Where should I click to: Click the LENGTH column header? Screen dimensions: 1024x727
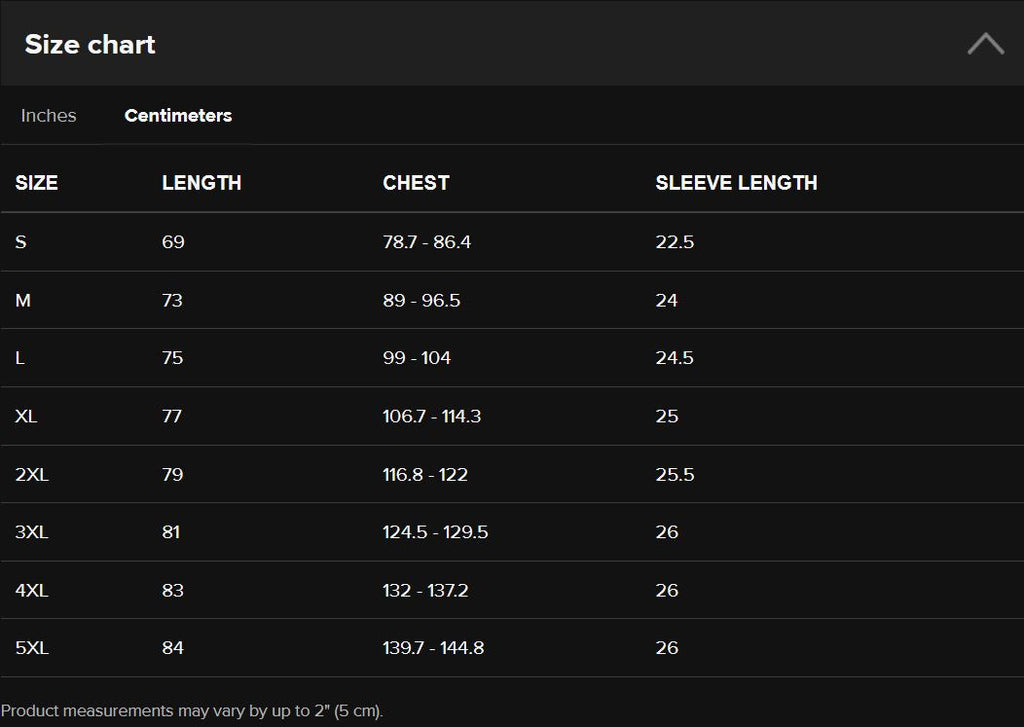pyautogui.click(x=202, y=183)
